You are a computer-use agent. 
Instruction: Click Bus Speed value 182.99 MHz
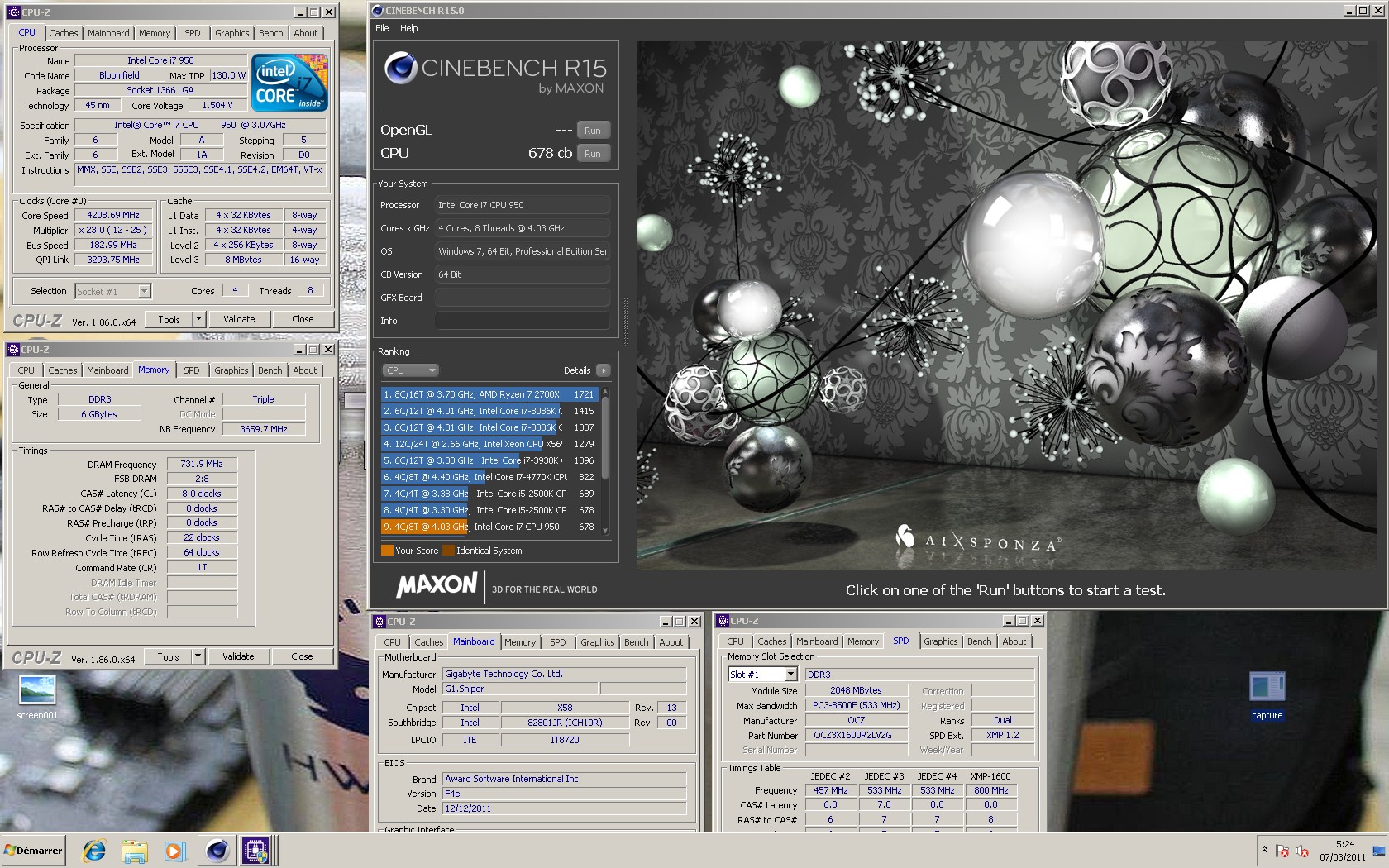tap(113, 245)
